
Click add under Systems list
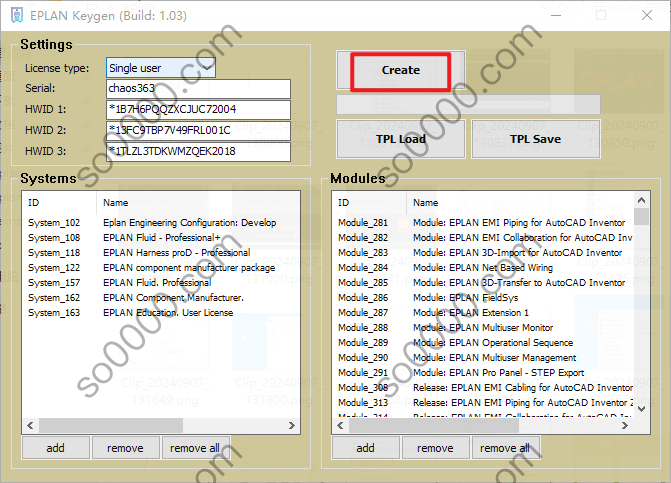(56, 448)
